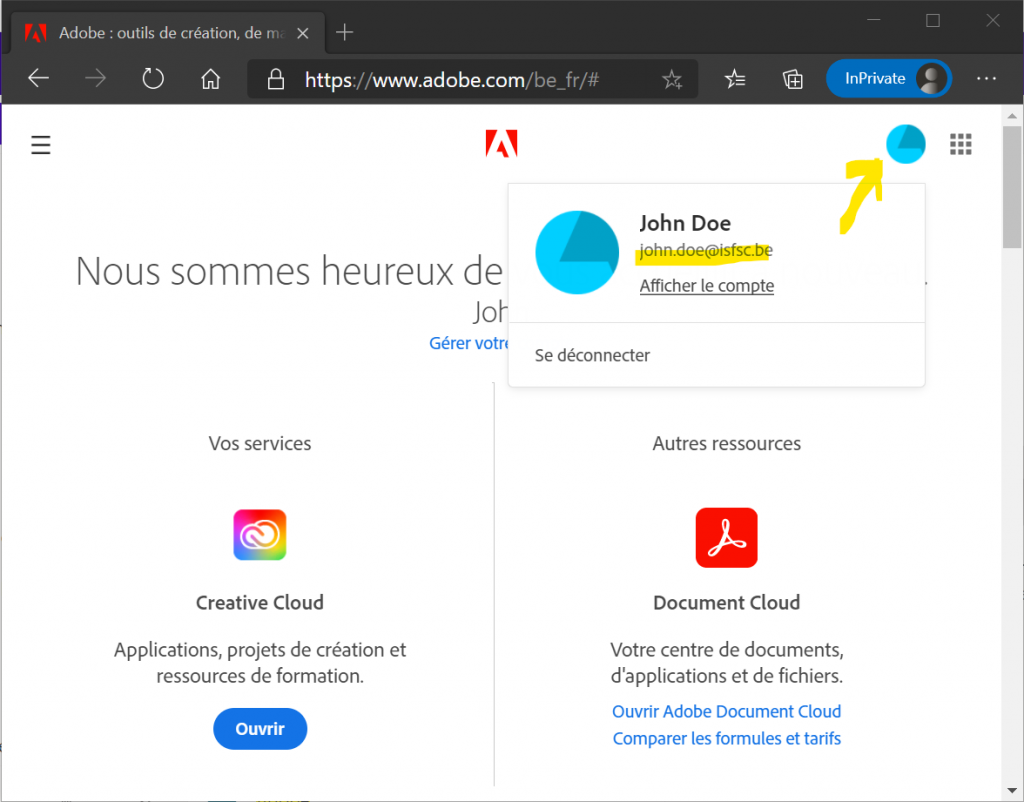Image resolution: width=1024 pixels, height=802 pixels.
Task: Click the Document Cloud Acrobat icon
Action: tap(726, 538)
